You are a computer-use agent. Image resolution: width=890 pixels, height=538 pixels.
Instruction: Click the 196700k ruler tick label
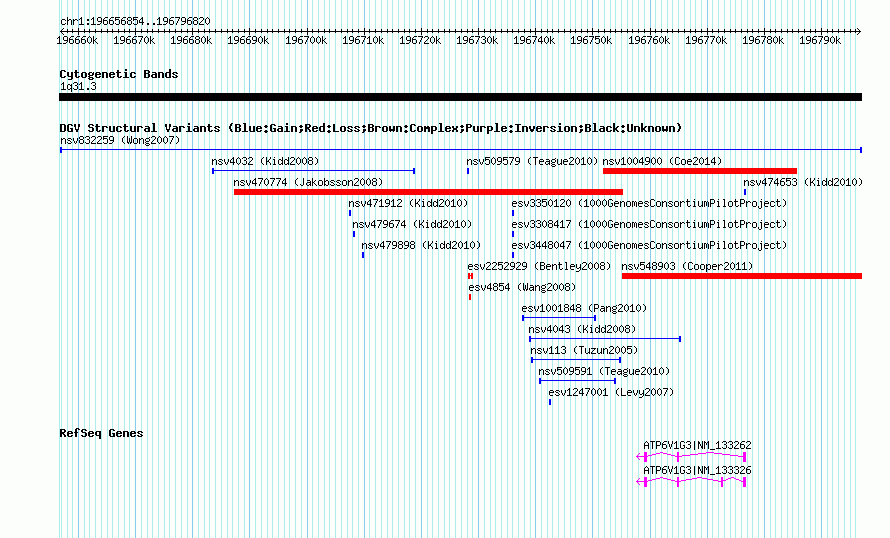tap(306, 40)
